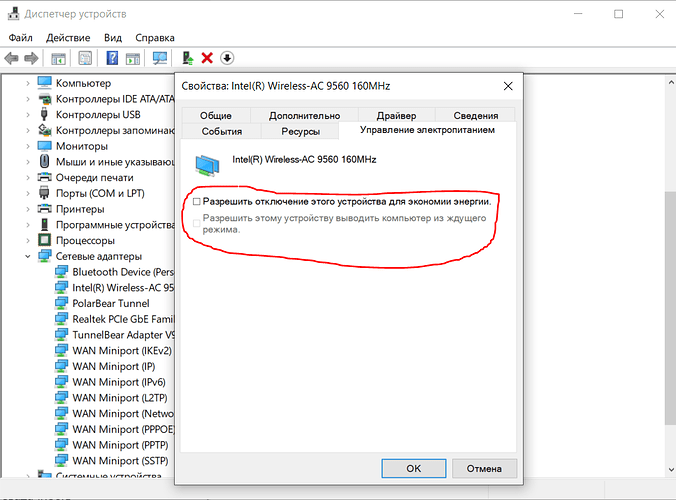Expand the Контроллеры USB node

(x=28, y=114)
